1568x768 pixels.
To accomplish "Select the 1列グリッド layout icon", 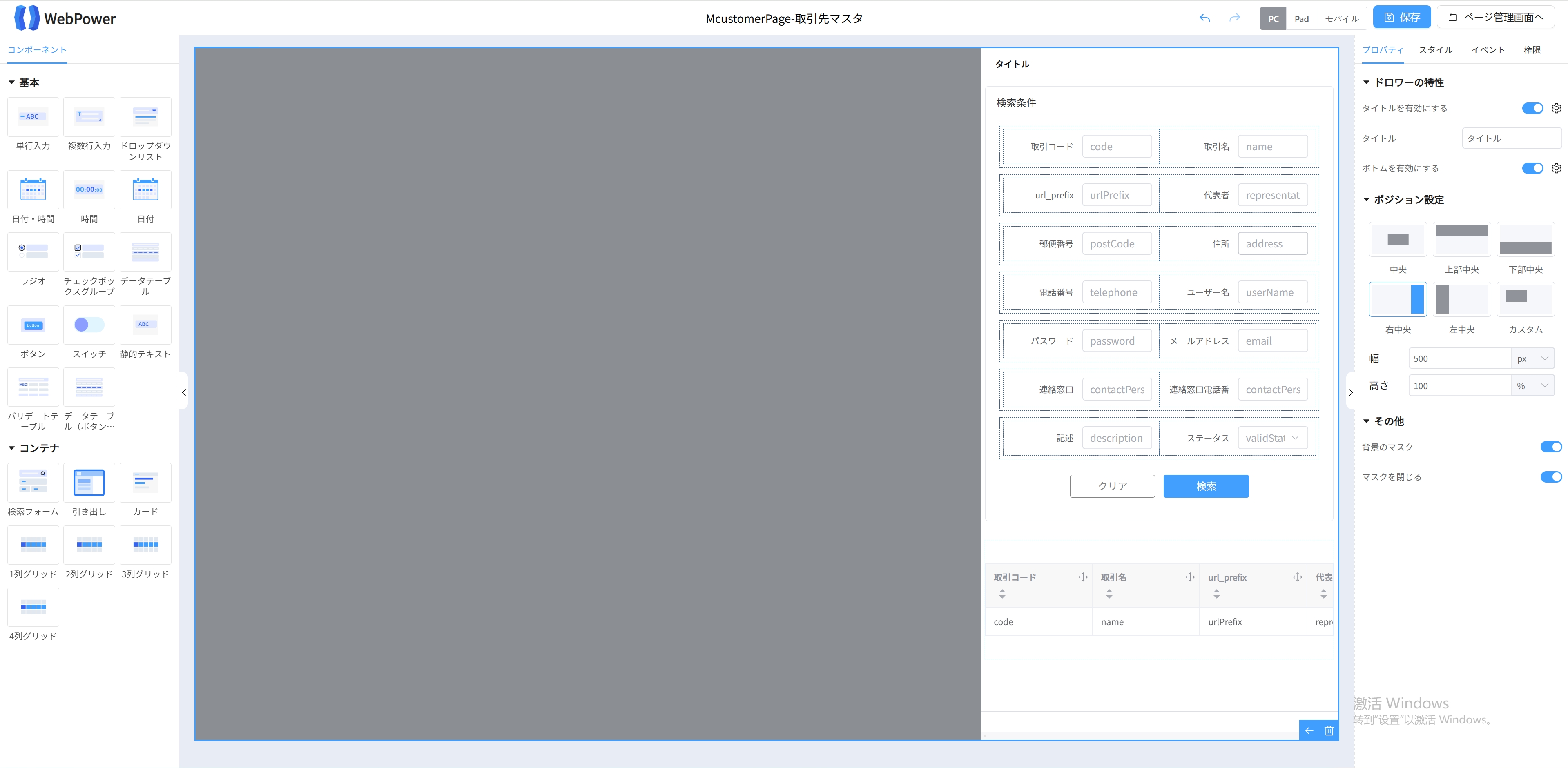I will [33, 545].
